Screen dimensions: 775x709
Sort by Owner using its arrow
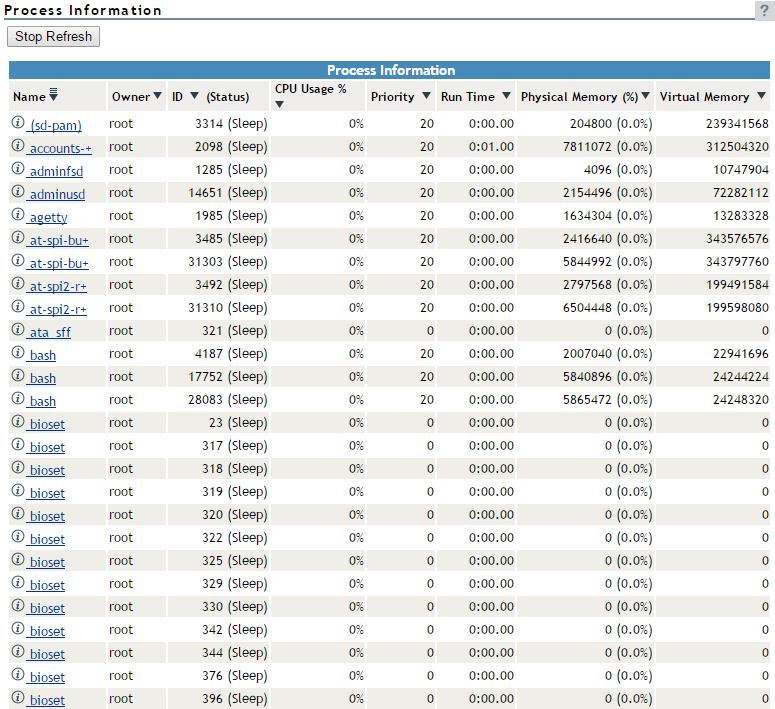pyautogui.click(x=158, y=97)
